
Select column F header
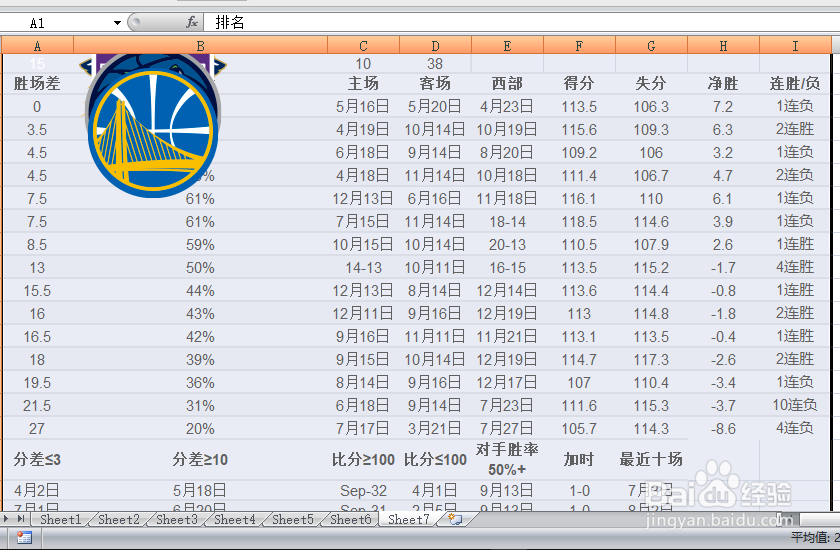(x=579, y=46)
